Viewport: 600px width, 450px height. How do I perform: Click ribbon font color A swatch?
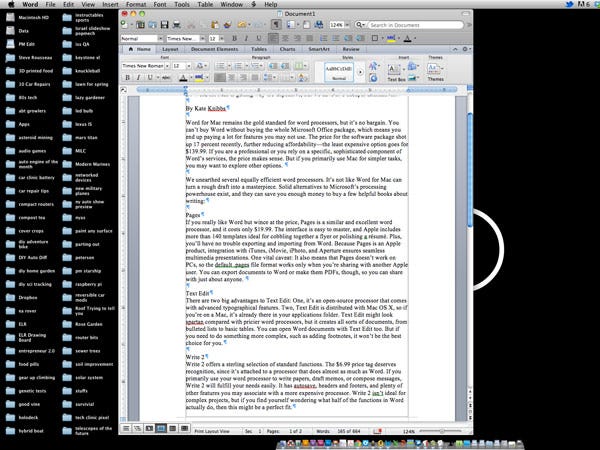click(x=183, y=78)
